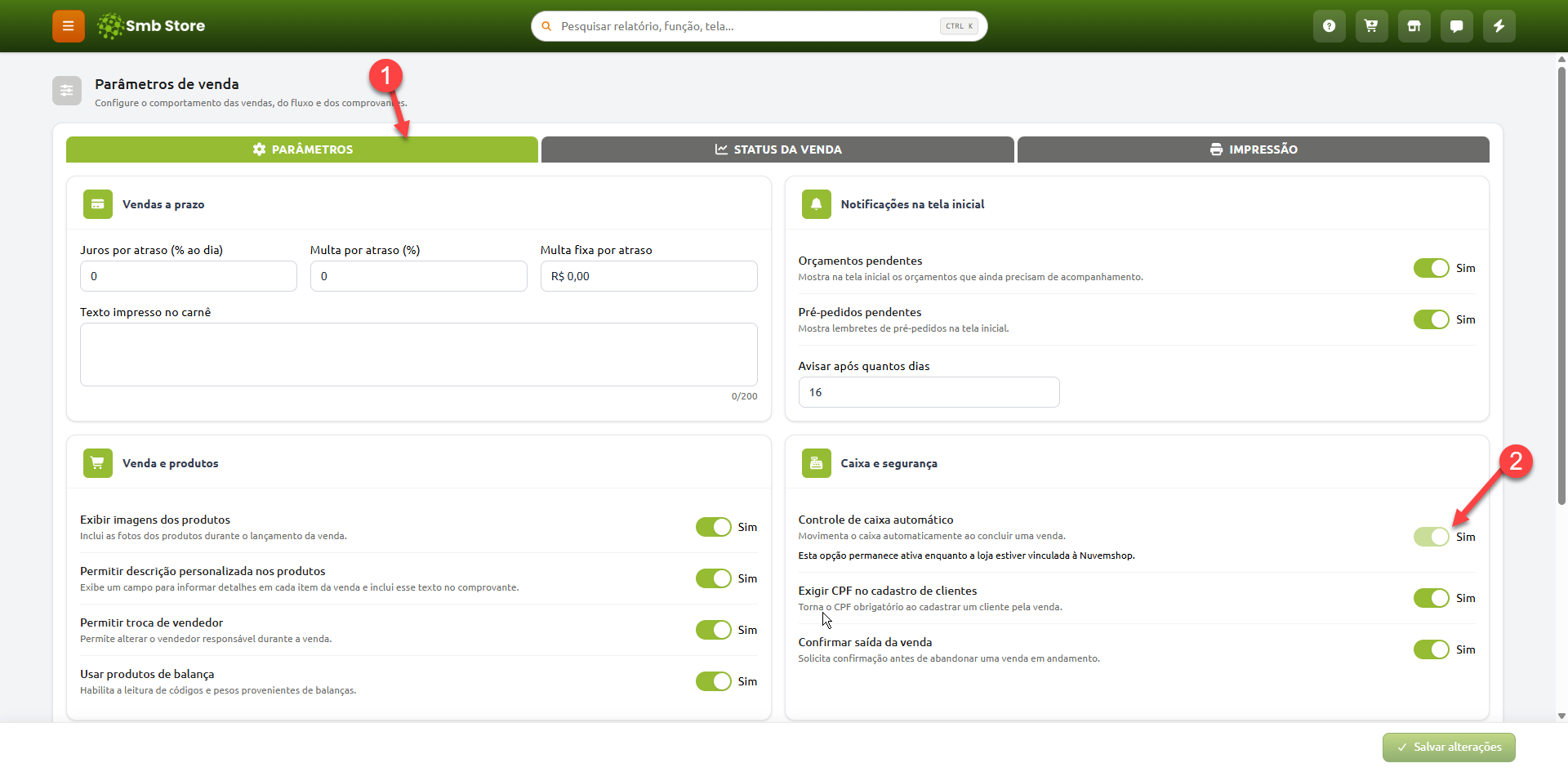Click the Texto impresso no carnê textarea
This screenshot has width=1568, height=772.
pos(419,355)
